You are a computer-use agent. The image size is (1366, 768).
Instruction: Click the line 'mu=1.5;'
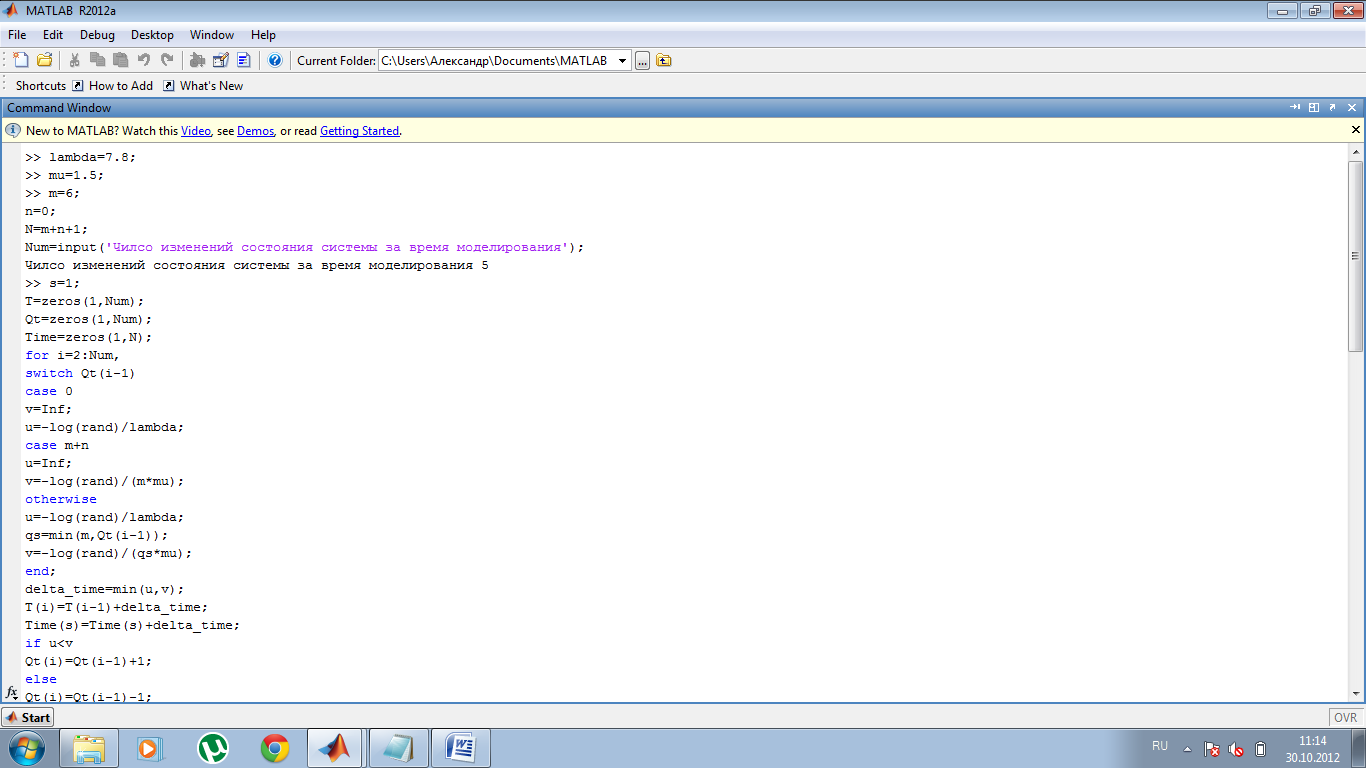point(76,175)
